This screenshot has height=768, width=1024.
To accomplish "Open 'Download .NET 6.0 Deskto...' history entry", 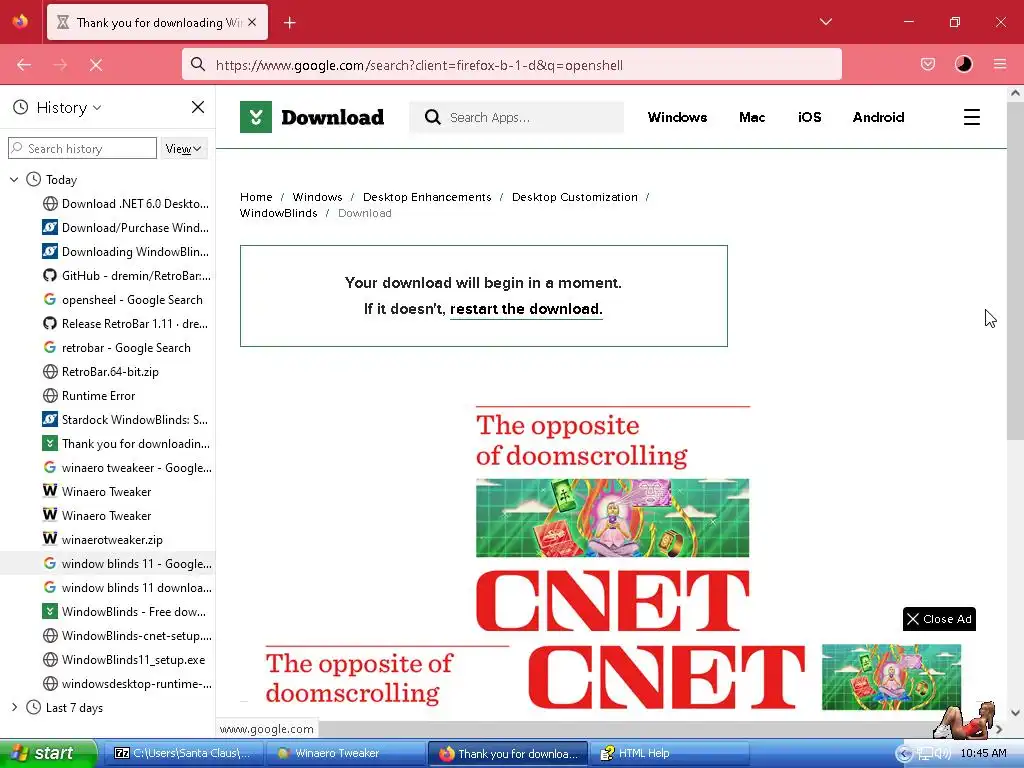I will click(127, 204).
